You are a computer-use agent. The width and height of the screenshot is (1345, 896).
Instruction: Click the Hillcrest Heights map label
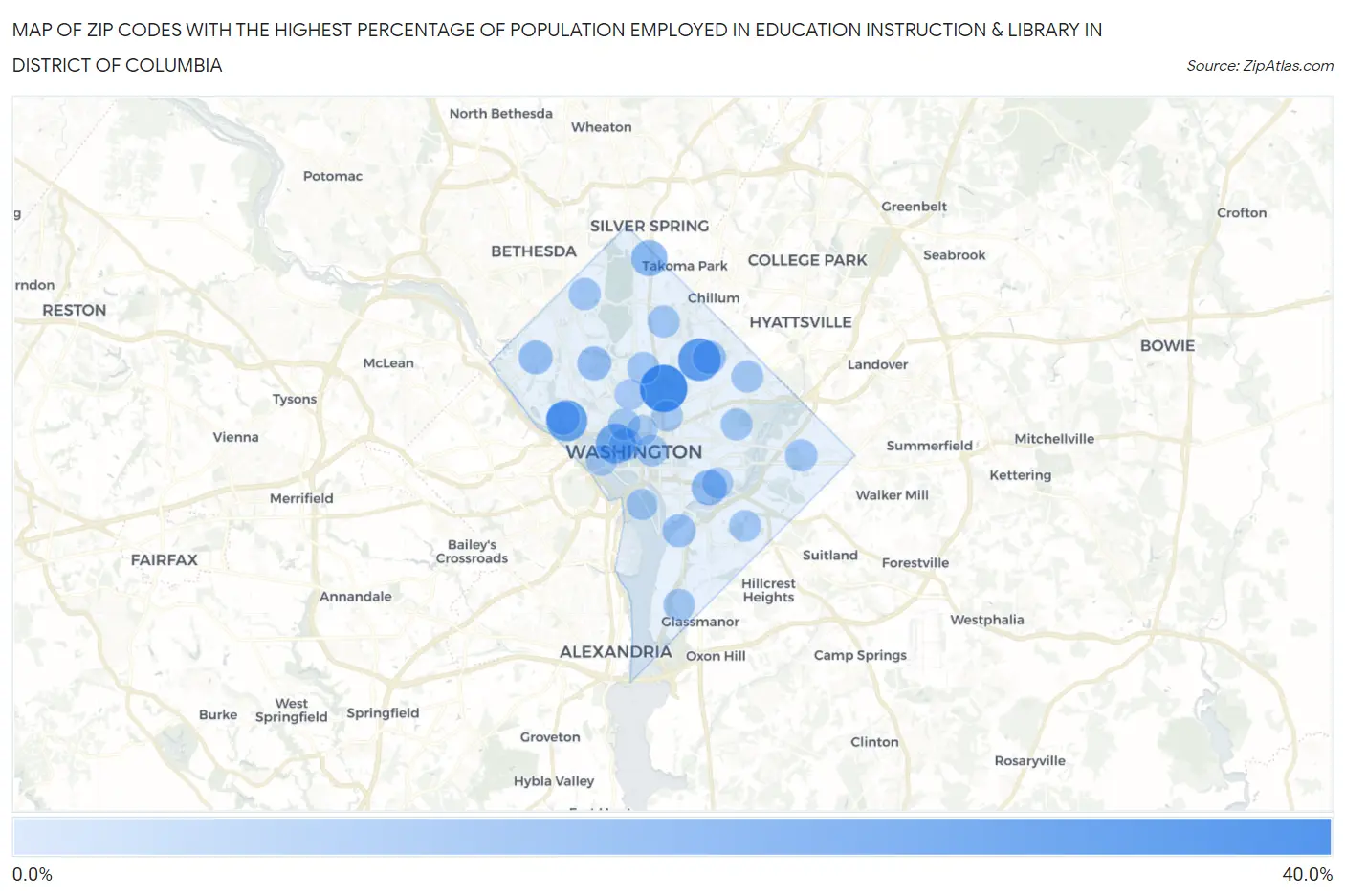[x=768, y=590]
